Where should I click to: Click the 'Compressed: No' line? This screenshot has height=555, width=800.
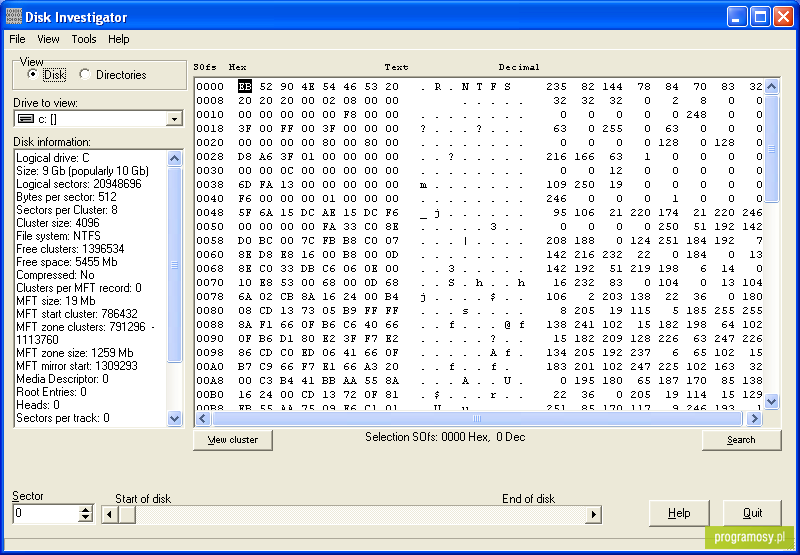(x=55, y=275)
